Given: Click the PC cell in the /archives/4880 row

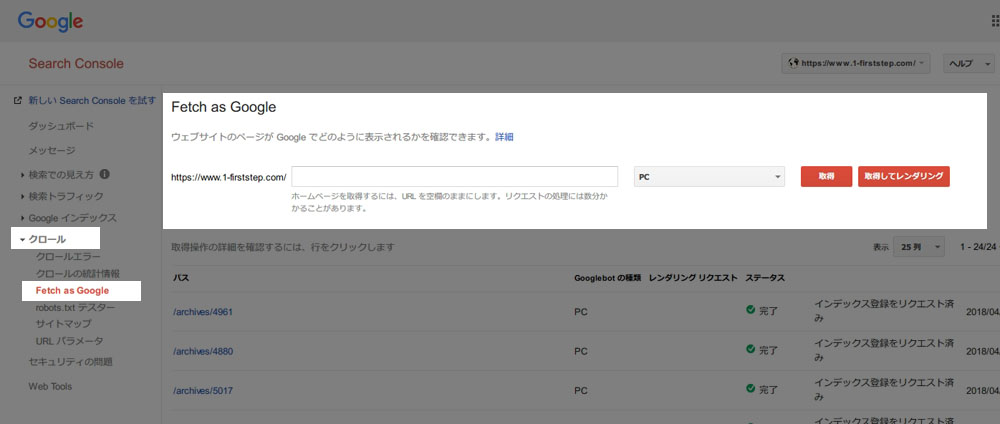Looking at the screenshot, I should coord(580,351).
